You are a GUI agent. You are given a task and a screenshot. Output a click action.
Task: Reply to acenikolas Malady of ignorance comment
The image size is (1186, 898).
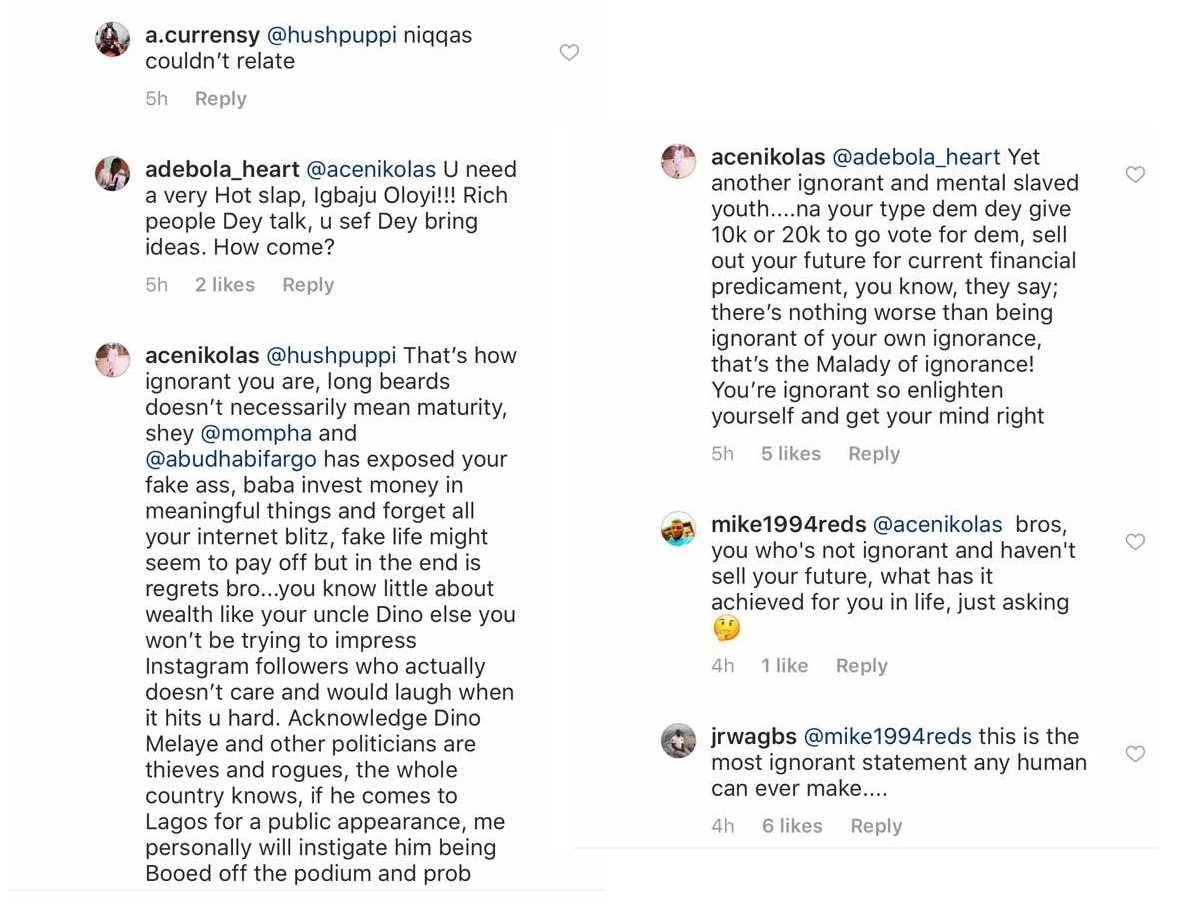pyautogui.click(x=874, y=453)
